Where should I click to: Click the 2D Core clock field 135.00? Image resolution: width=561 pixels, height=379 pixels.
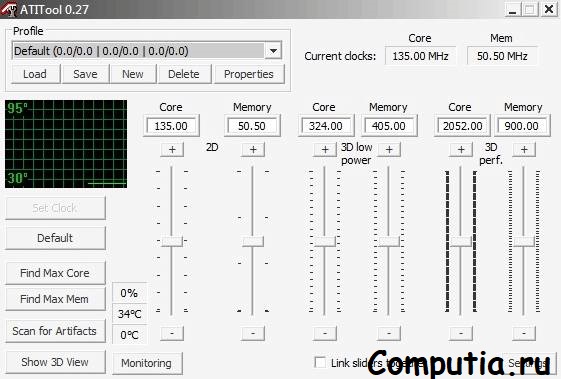(x=171, y=126)
